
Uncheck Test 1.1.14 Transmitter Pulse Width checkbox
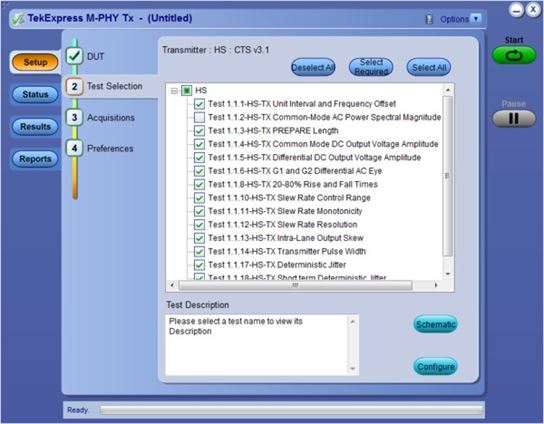coord(199,252)
